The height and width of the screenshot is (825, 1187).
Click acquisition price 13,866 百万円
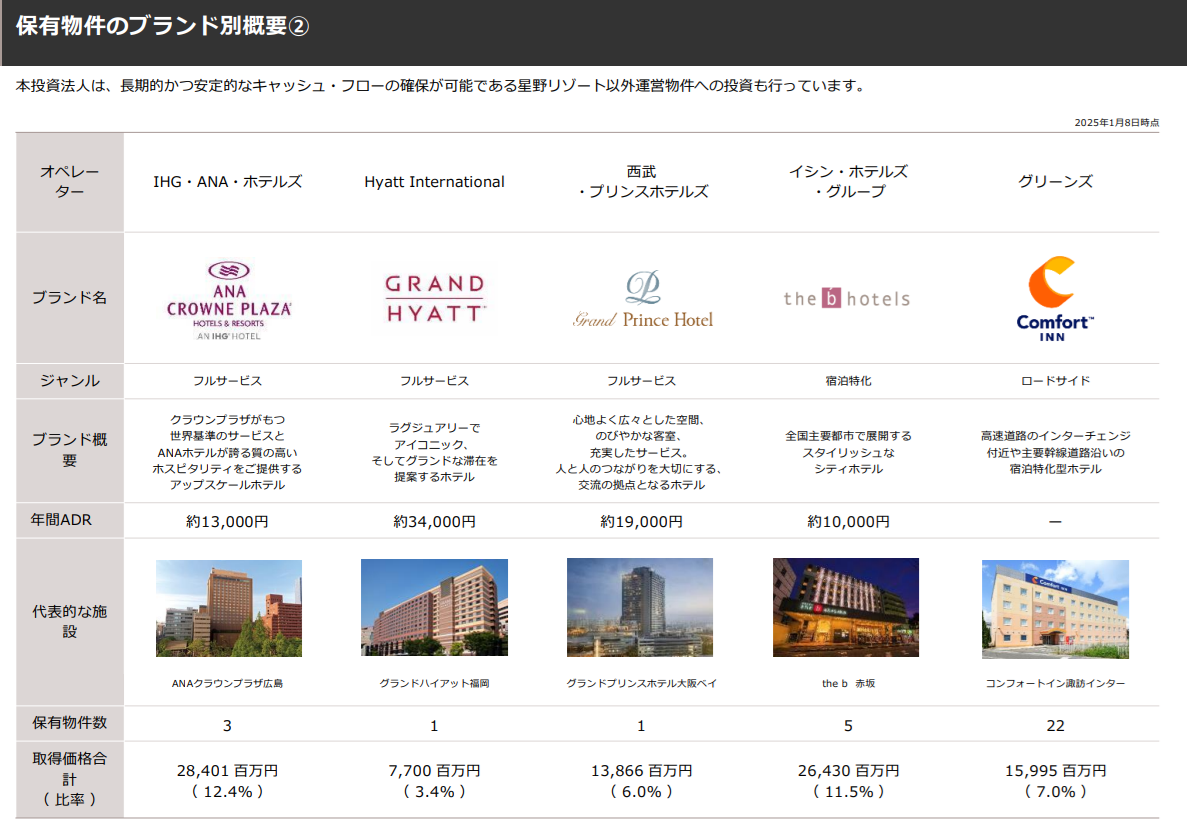641,771
